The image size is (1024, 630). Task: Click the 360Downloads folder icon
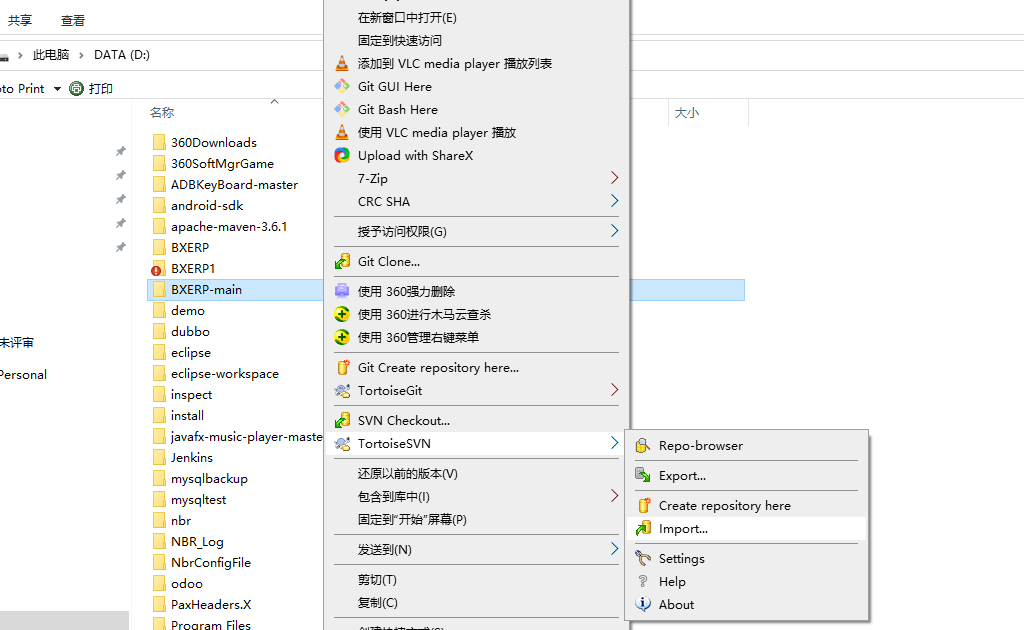[x=159, y=142]
